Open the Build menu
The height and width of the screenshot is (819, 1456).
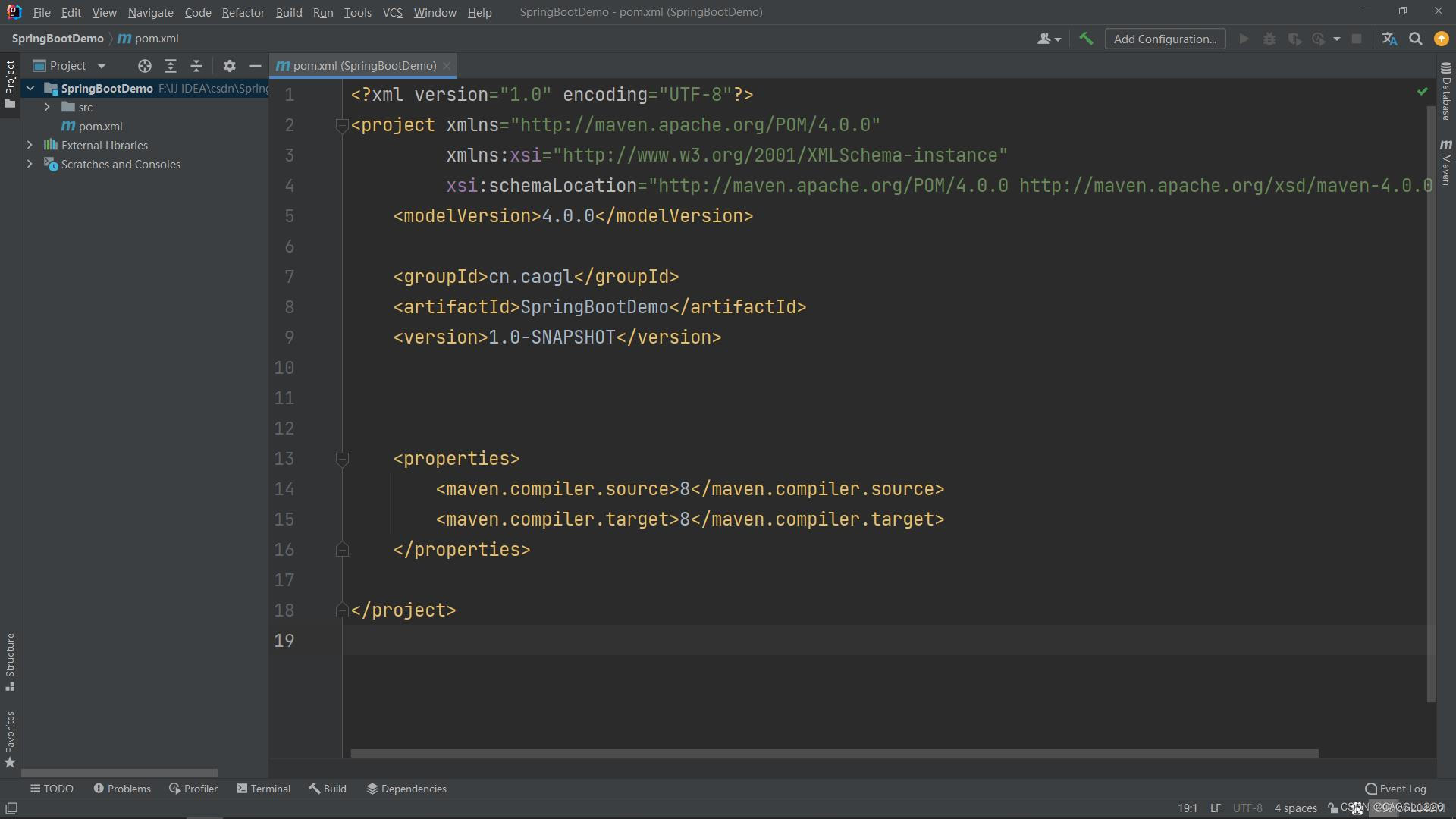(289, 12)
